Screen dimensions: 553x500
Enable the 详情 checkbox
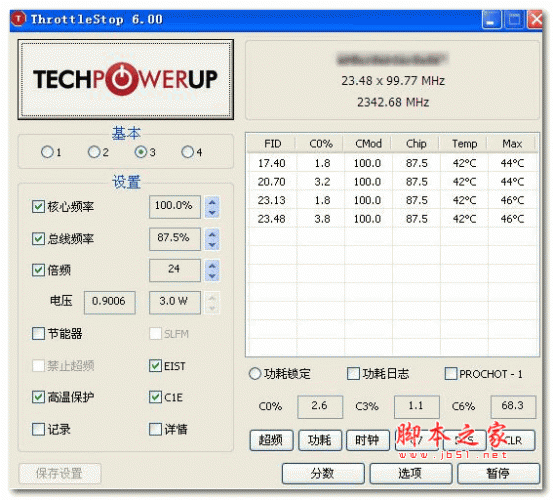pyautogui.click(x=156, y=429)
